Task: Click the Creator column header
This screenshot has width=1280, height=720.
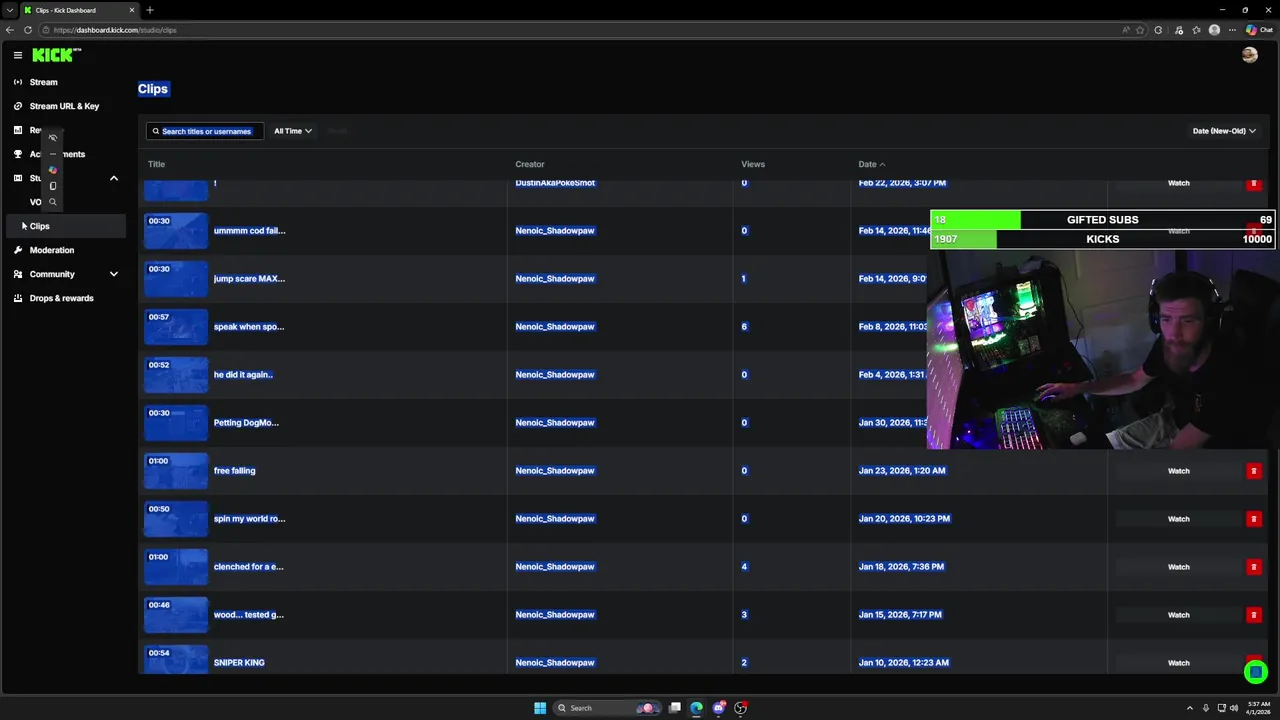Action: pos(530,164)
